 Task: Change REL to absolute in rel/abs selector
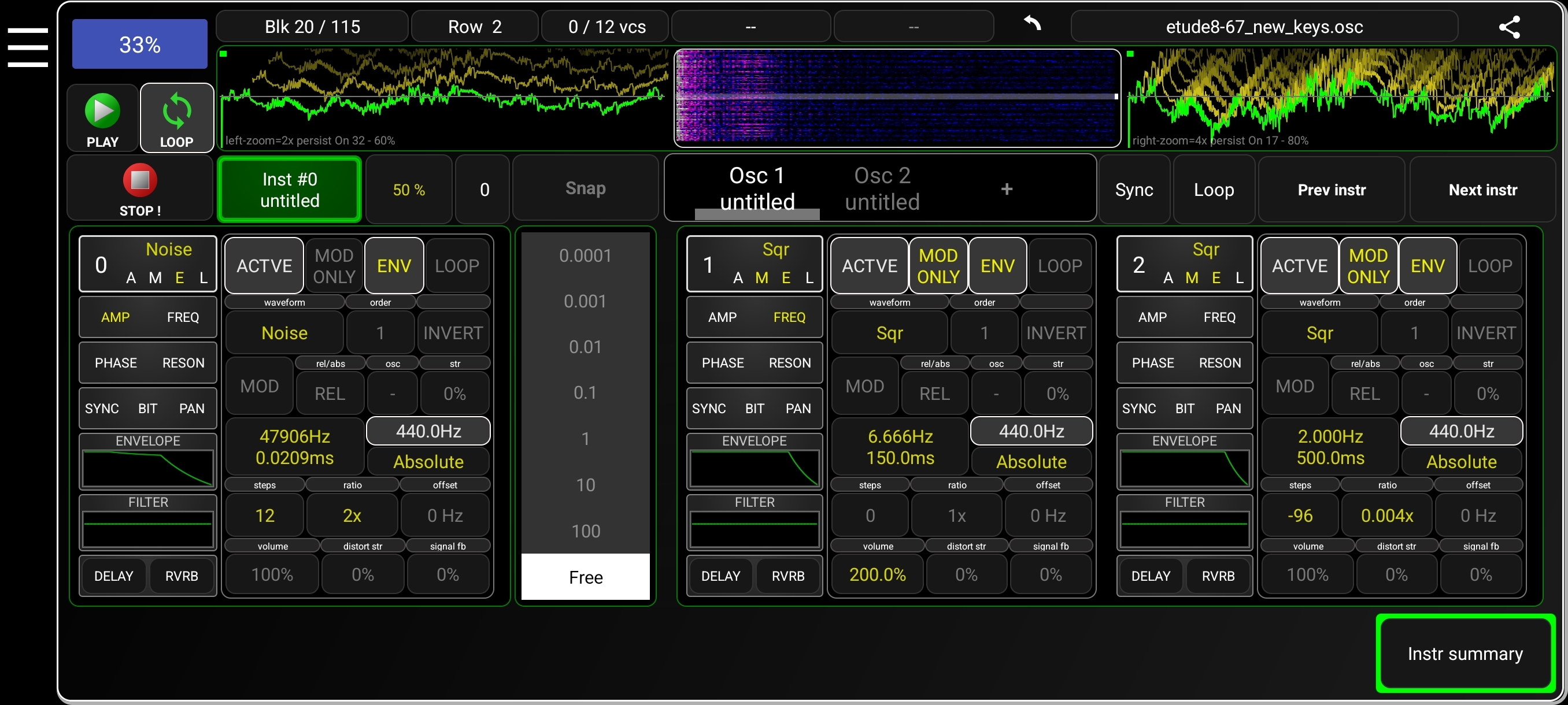(934, 392)
